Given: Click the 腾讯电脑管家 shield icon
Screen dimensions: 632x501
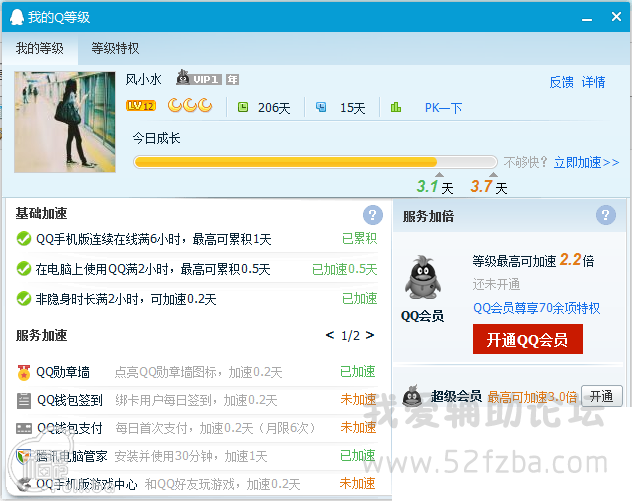Looking at the screenshot, I should (23, 456).
